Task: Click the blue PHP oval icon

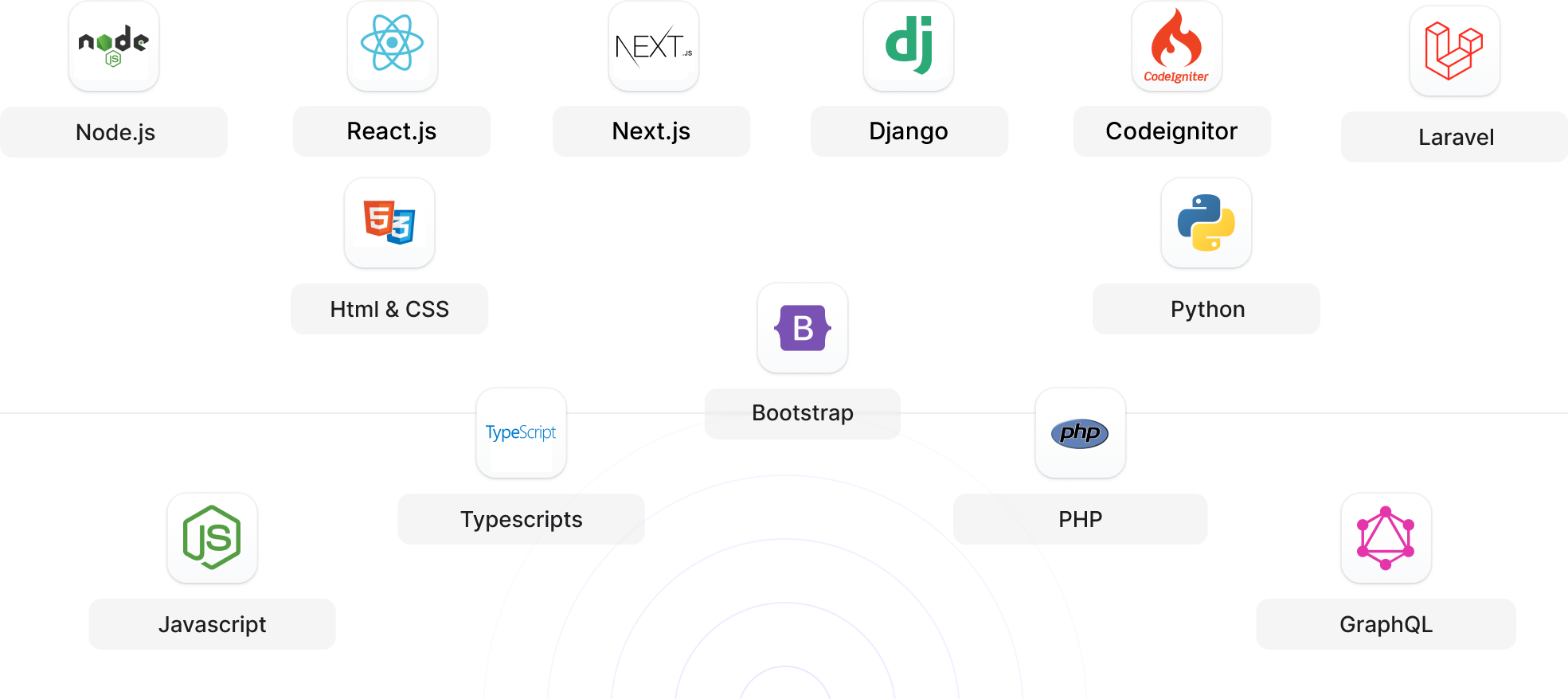Action: pyautogui.click(x=1080, y=433)
